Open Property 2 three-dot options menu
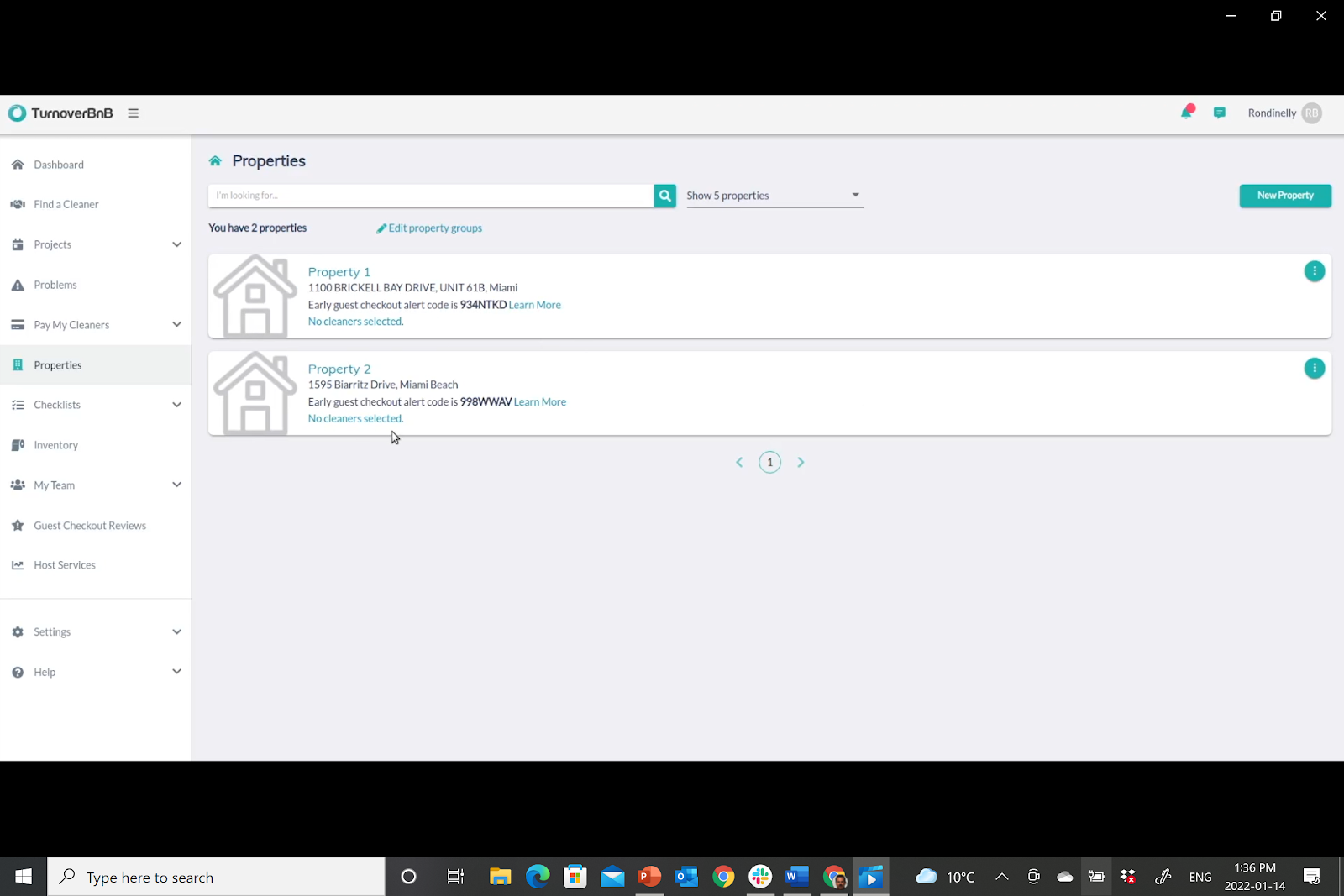1344x896 pixels. [1314, 369]
